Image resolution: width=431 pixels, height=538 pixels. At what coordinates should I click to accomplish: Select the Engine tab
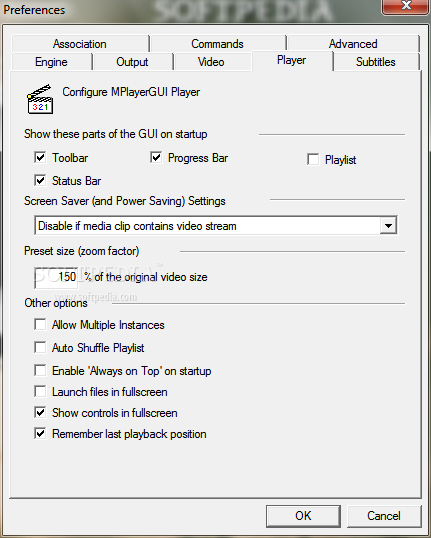(x=51, y=62)
